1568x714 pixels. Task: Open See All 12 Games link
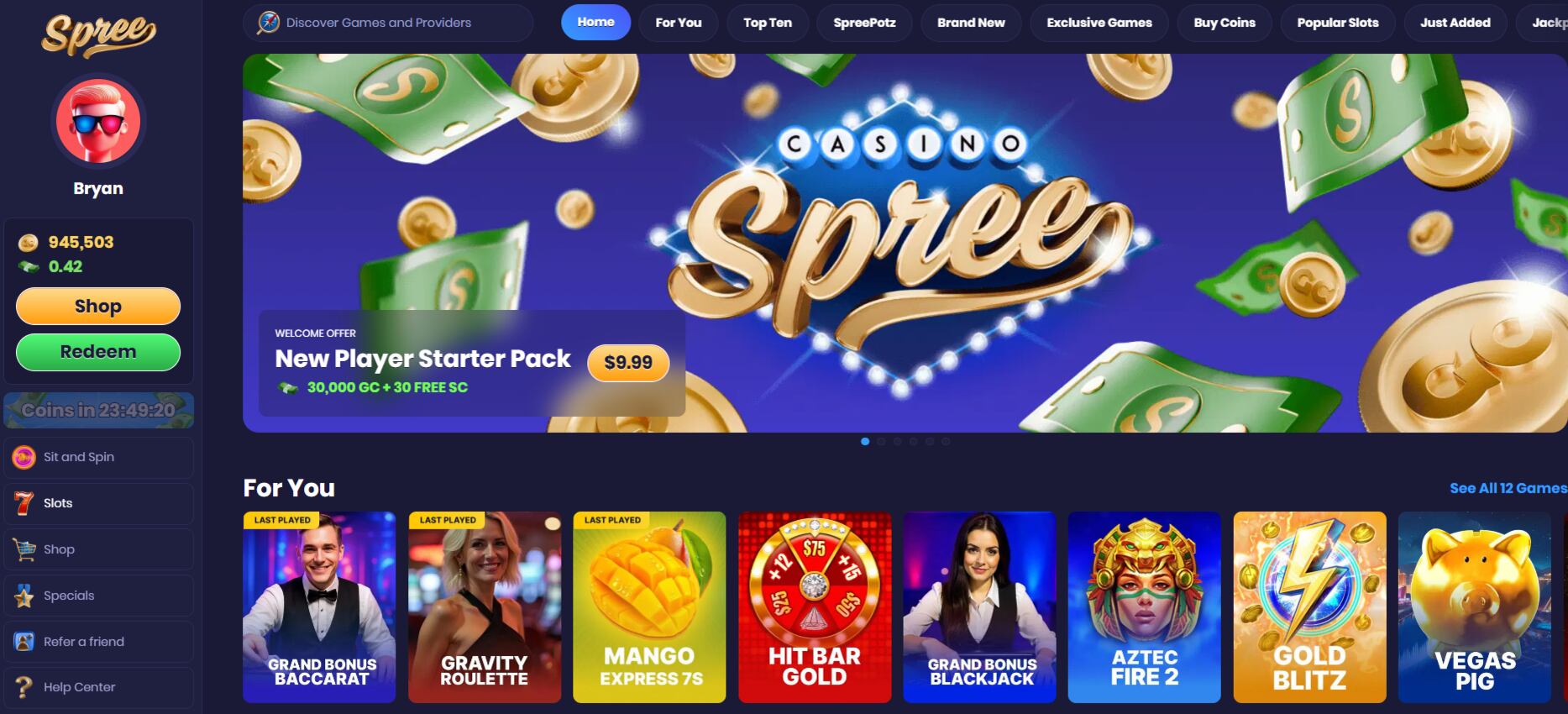click(1508, 488)
